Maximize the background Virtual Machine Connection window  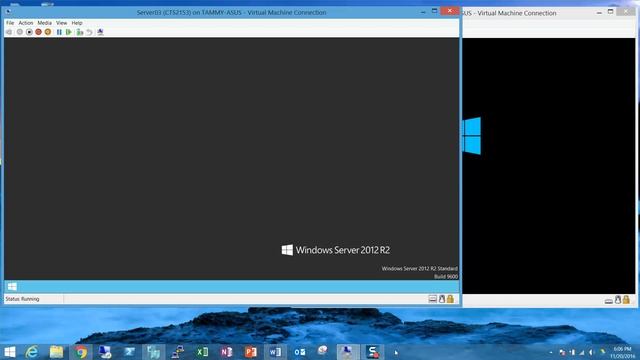click(611, 12)
